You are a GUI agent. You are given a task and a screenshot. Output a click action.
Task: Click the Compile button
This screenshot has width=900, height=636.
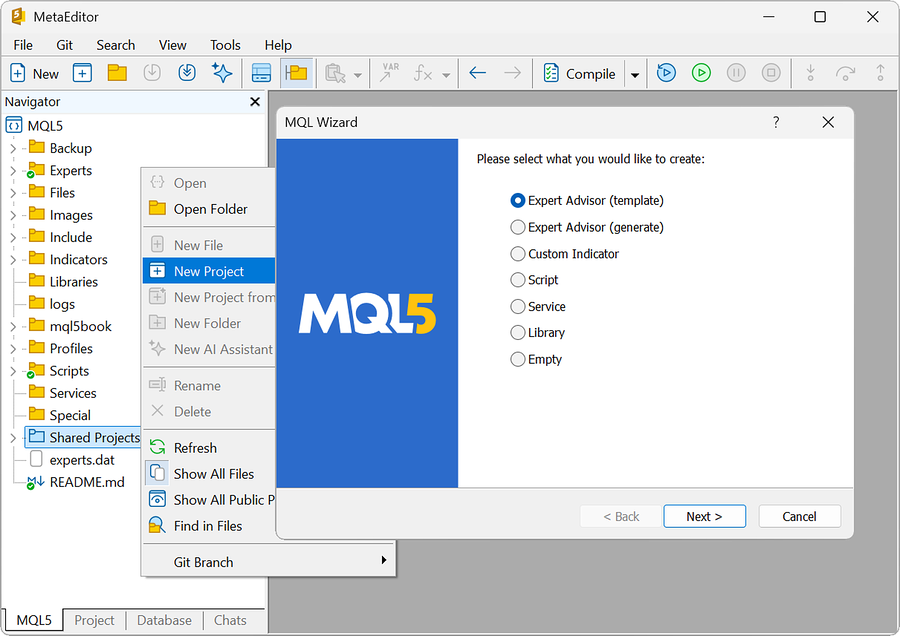pyautogui.click(x=580, y=73)
